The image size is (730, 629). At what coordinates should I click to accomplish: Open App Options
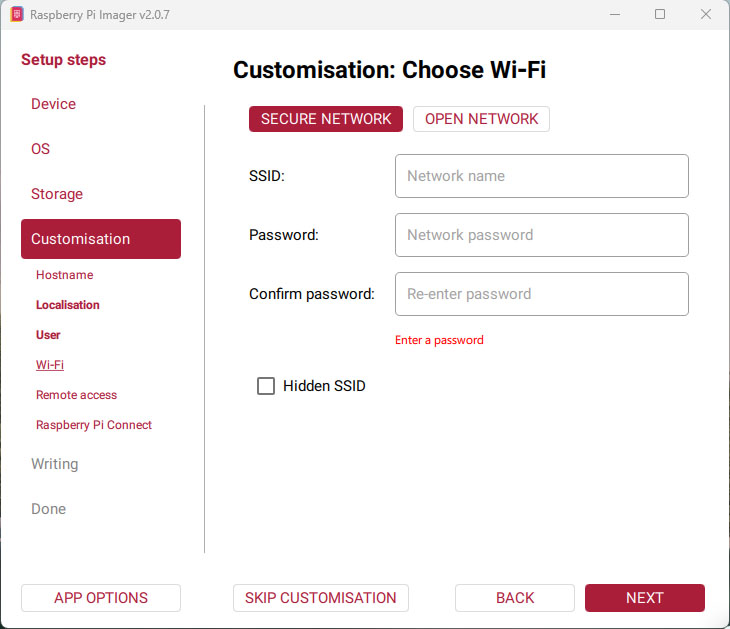[x=101, y=598]
